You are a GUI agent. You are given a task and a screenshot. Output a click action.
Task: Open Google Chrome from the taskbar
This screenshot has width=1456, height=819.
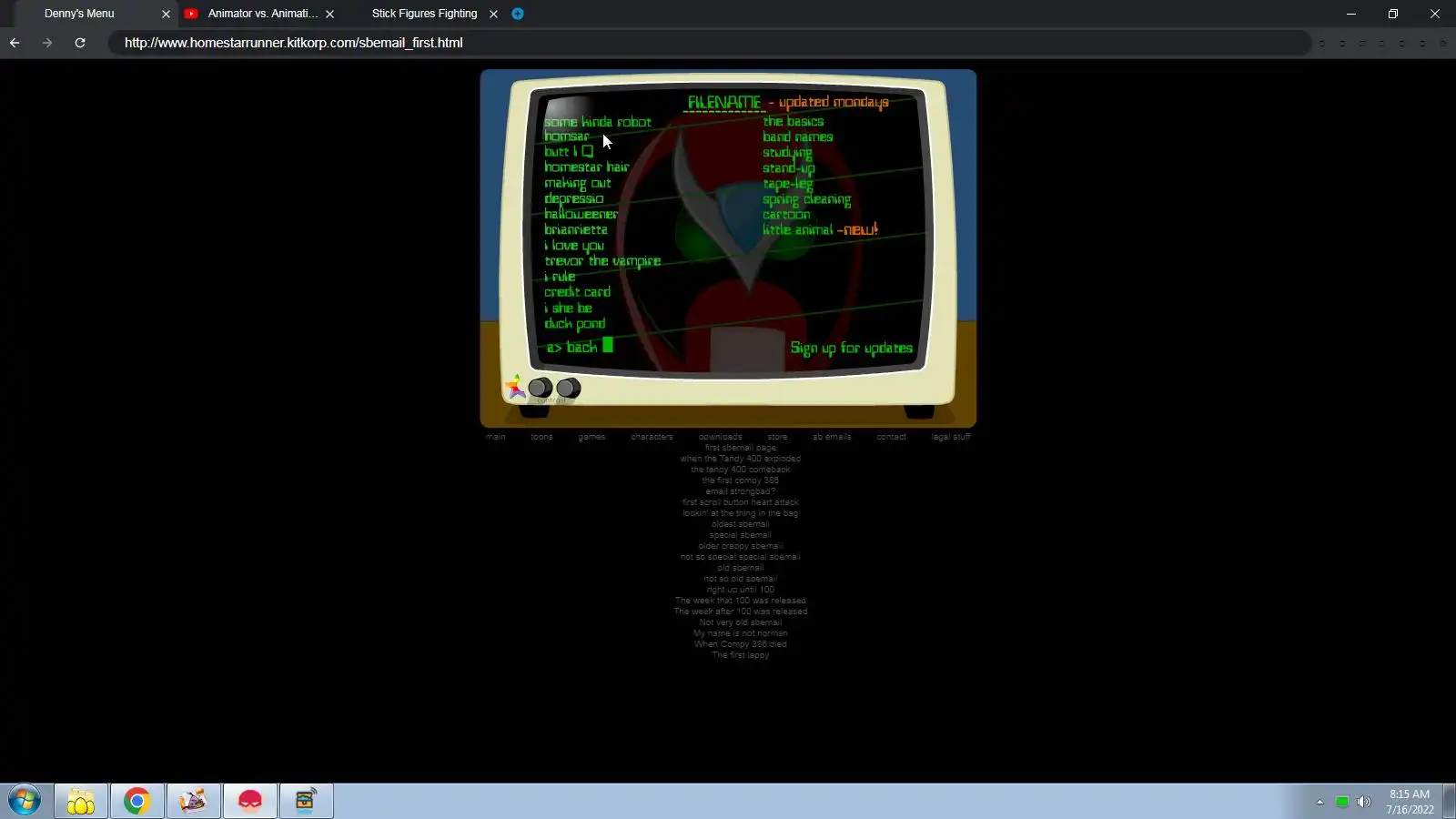[x=136, y=801]
